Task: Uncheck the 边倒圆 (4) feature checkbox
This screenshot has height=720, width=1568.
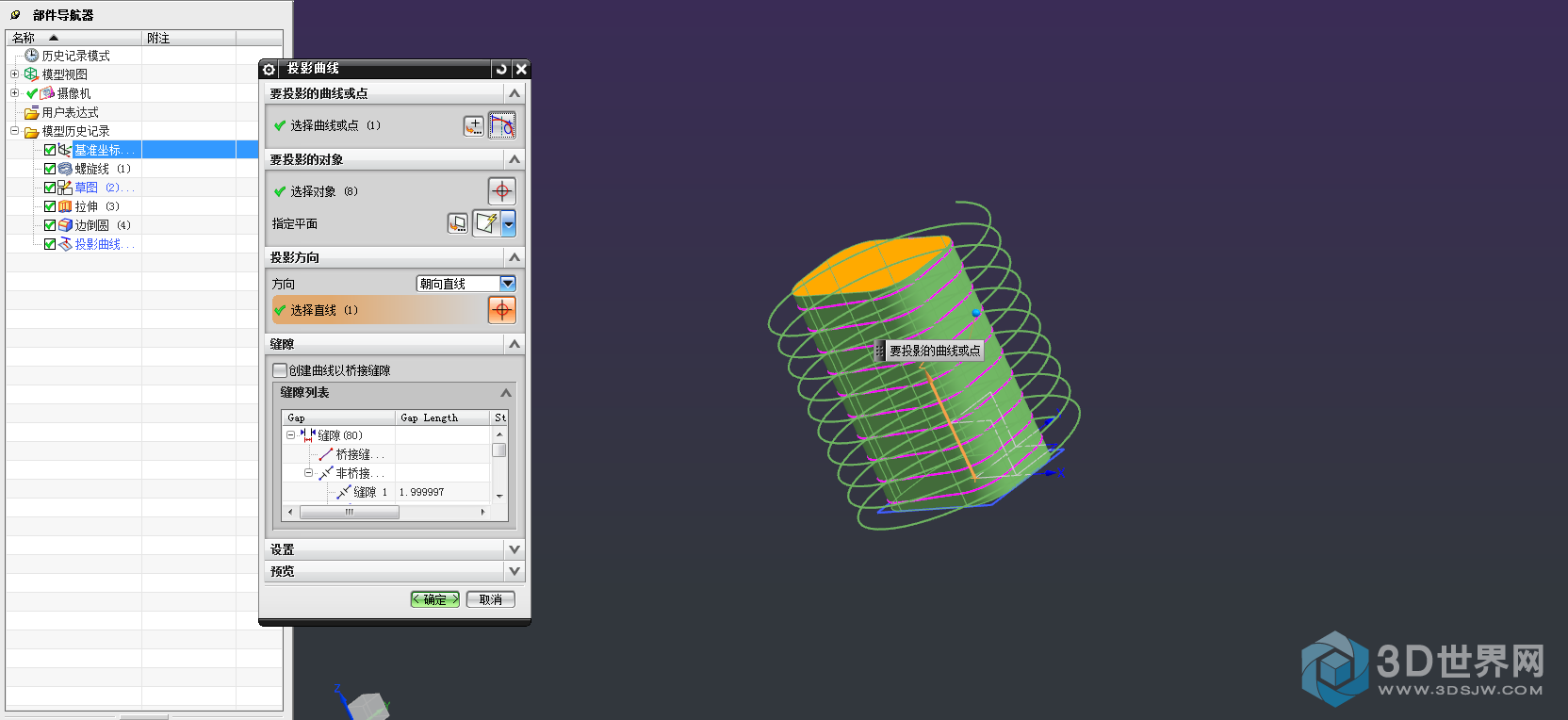Action: point(50,225)
